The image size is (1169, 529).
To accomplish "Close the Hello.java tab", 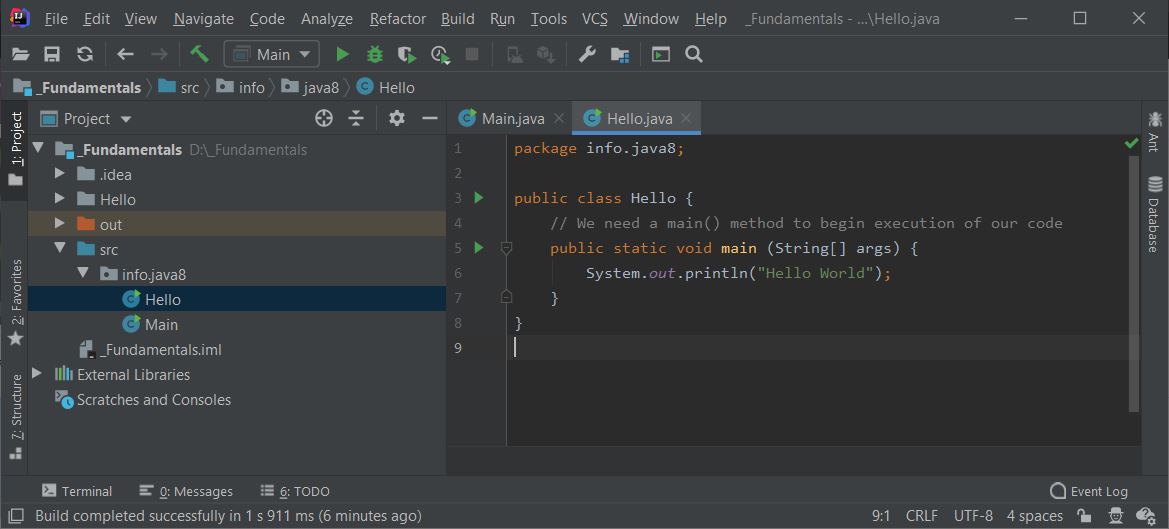I will [x=686, y=118].
